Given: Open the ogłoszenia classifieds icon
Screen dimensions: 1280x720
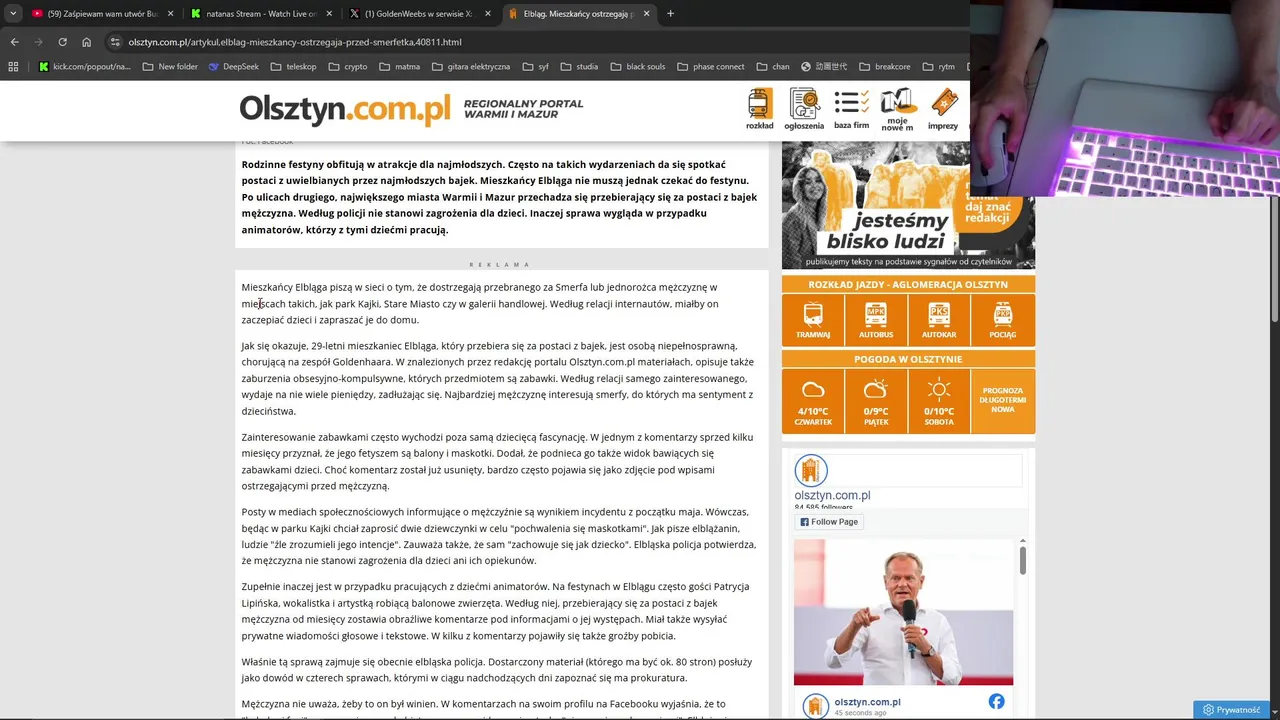Looking at the screenshot, I should (x=804, y=109).
